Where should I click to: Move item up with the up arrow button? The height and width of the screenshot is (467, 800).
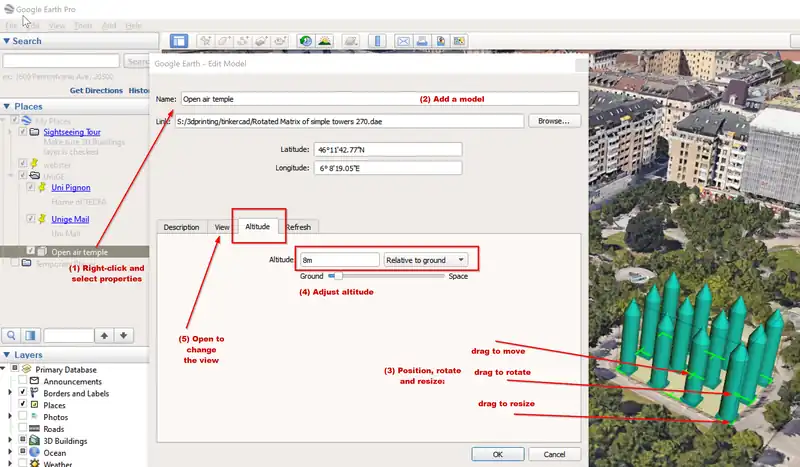[104, 335]
